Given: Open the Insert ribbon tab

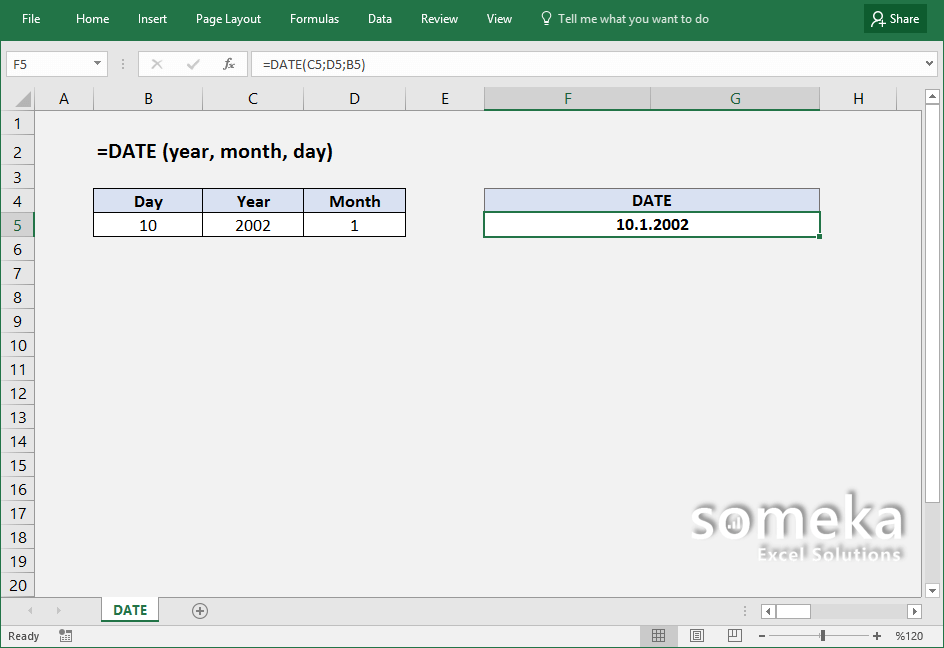Looking at the screenshot, I should point(152,19).
